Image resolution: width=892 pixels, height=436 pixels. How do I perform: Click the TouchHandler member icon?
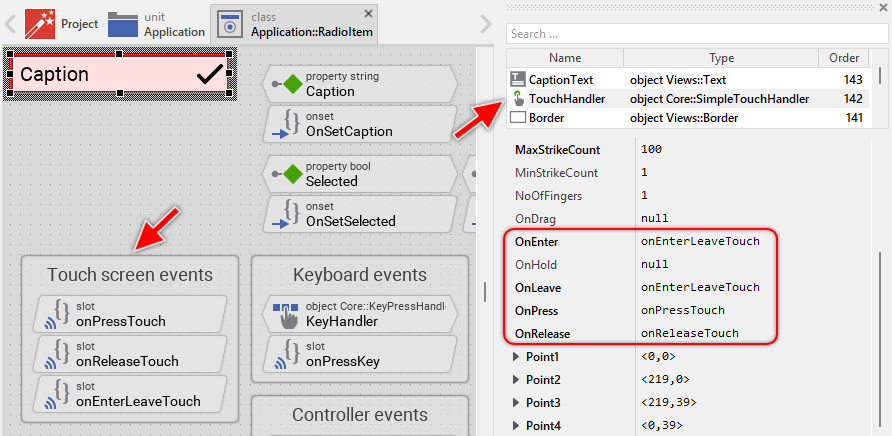[x=517, y=98]
